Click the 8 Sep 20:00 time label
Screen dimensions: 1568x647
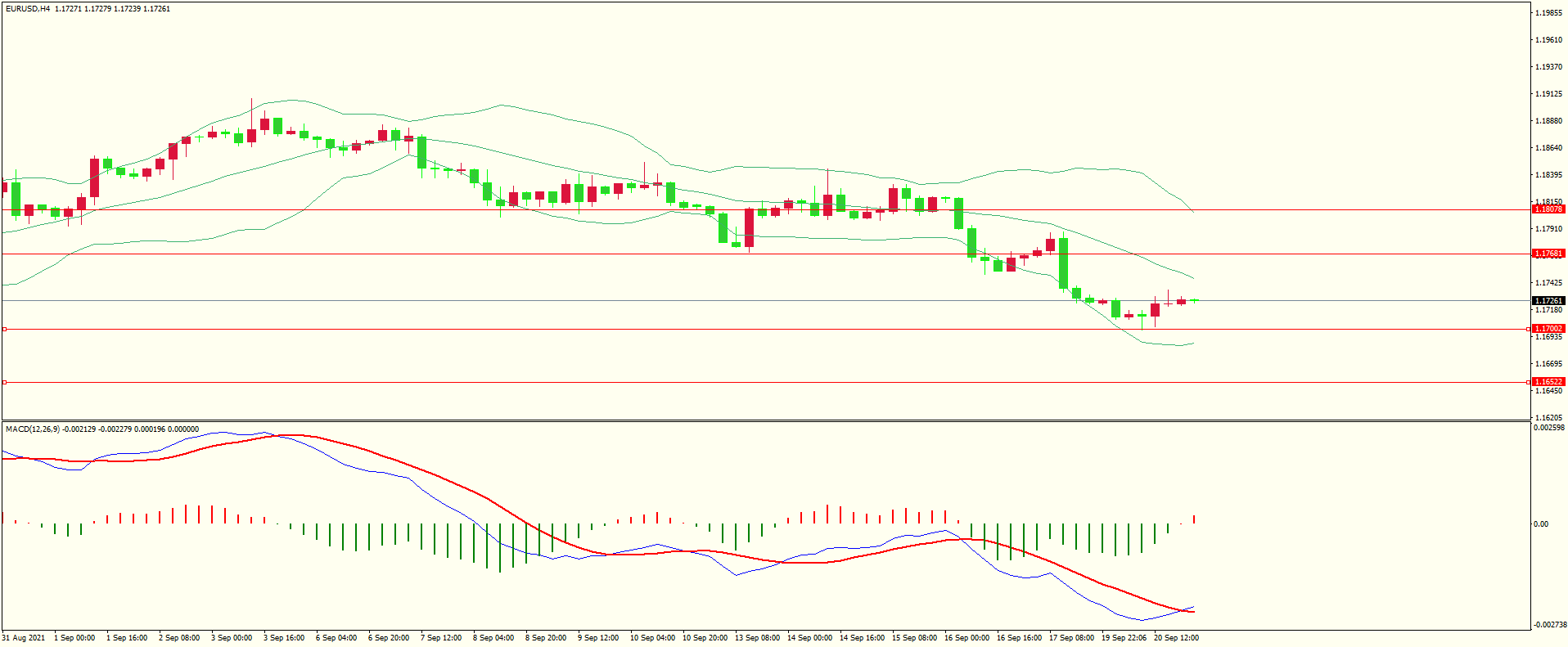546,638
